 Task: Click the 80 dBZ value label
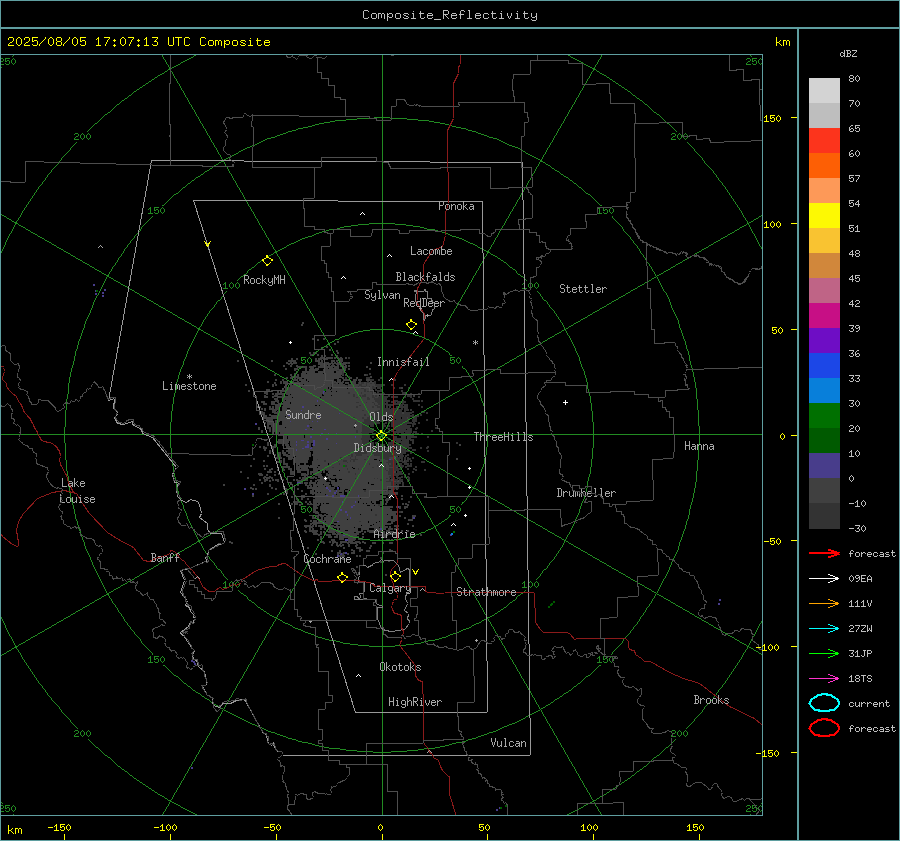854,79
